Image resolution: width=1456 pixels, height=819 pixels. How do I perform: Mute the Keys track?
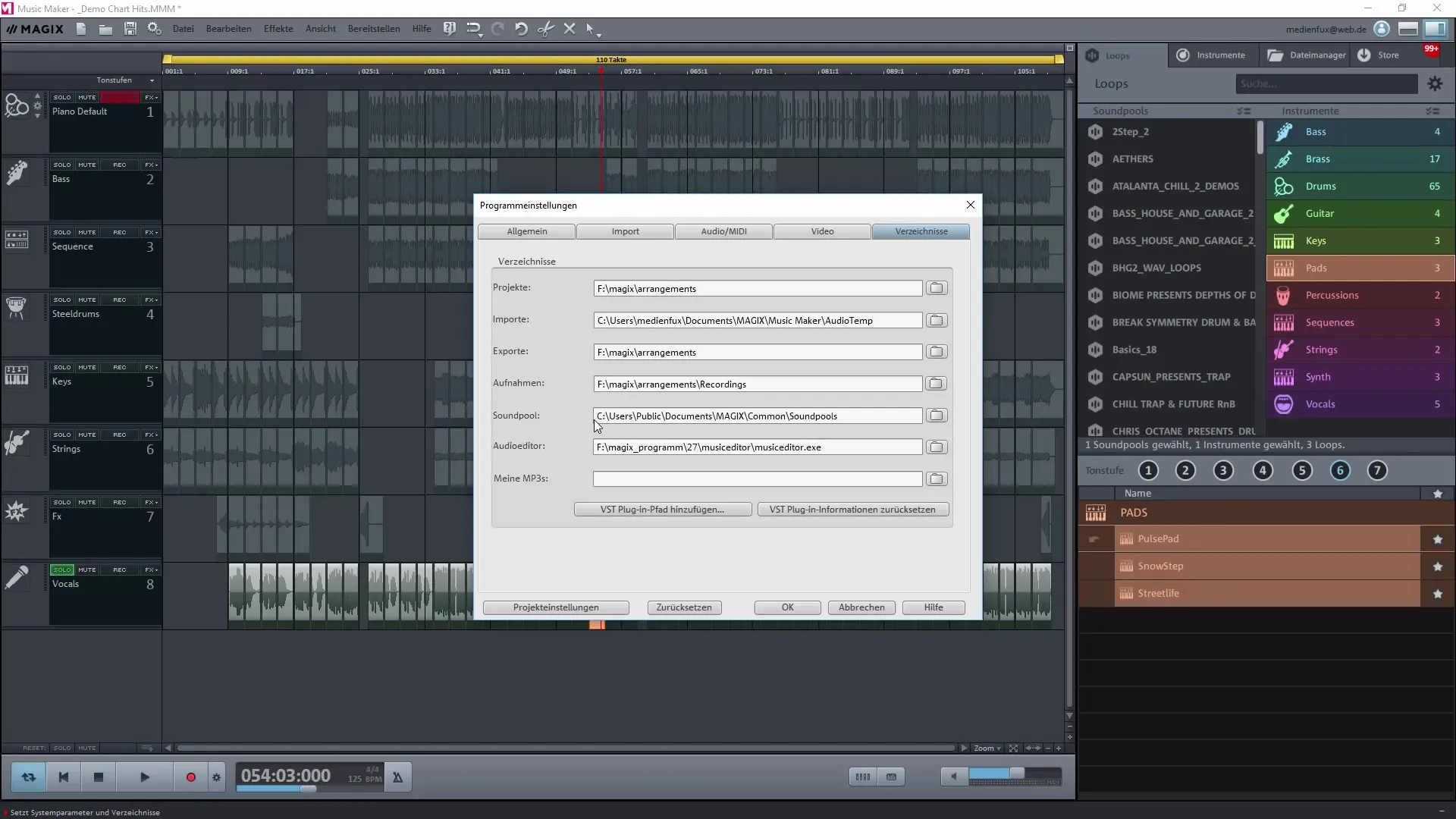87,367
